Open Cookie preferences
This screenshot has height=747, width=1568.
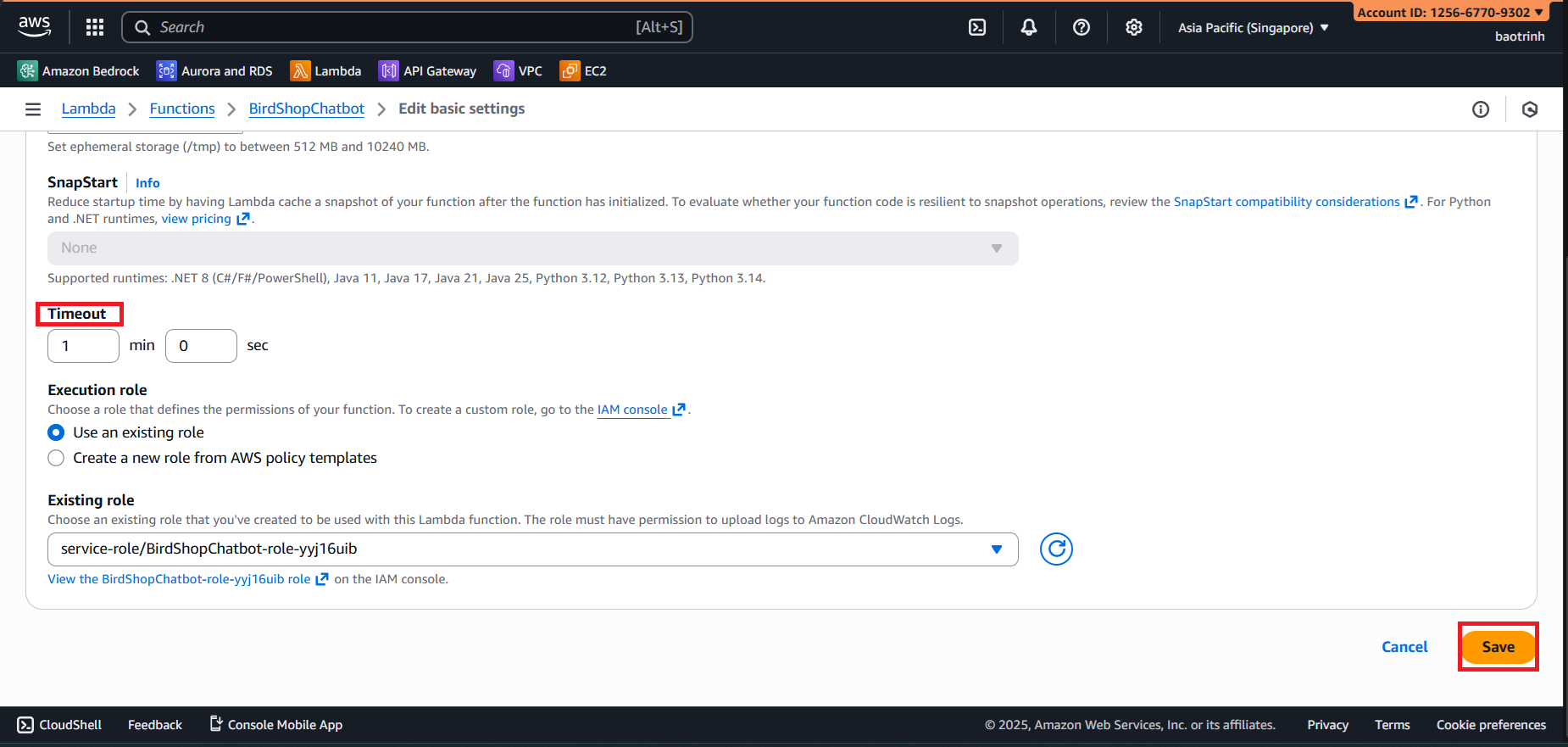click(x=1491, y=725)
